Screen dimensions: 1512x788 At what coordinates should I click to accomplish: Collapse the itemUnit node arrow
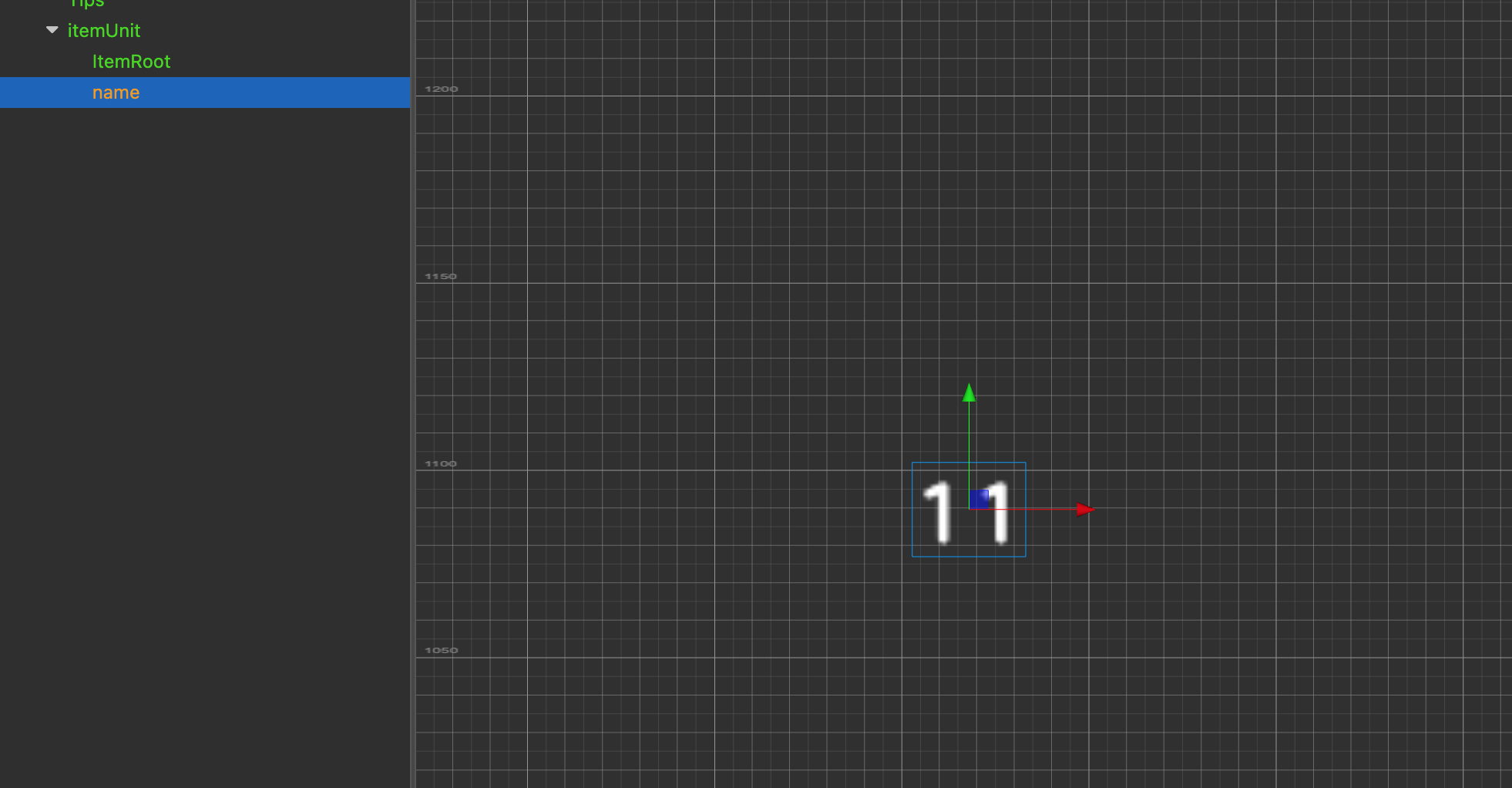coord(52,30)
